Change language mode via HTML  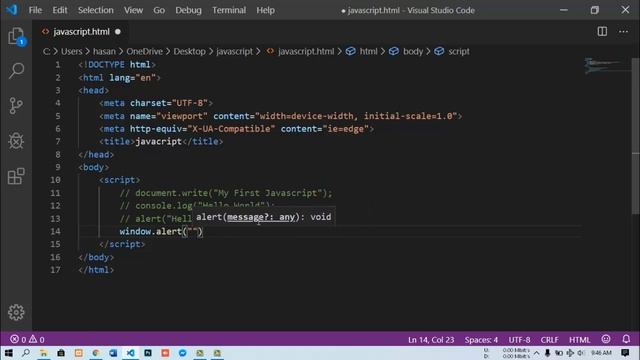point(580,340)
